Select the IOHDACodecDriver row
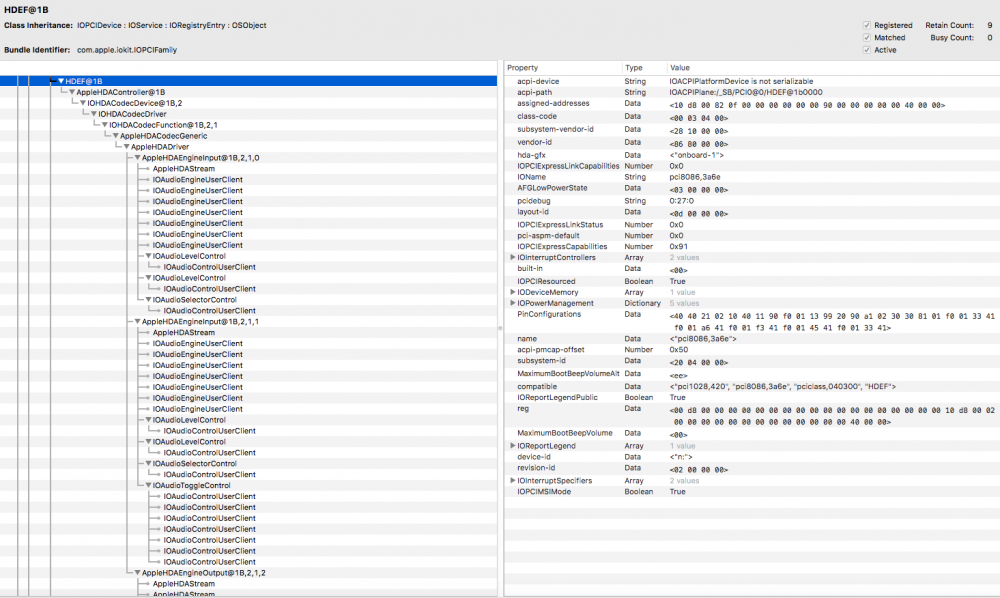The width and height of the screenshot is (1000, 598). [249, 114]
